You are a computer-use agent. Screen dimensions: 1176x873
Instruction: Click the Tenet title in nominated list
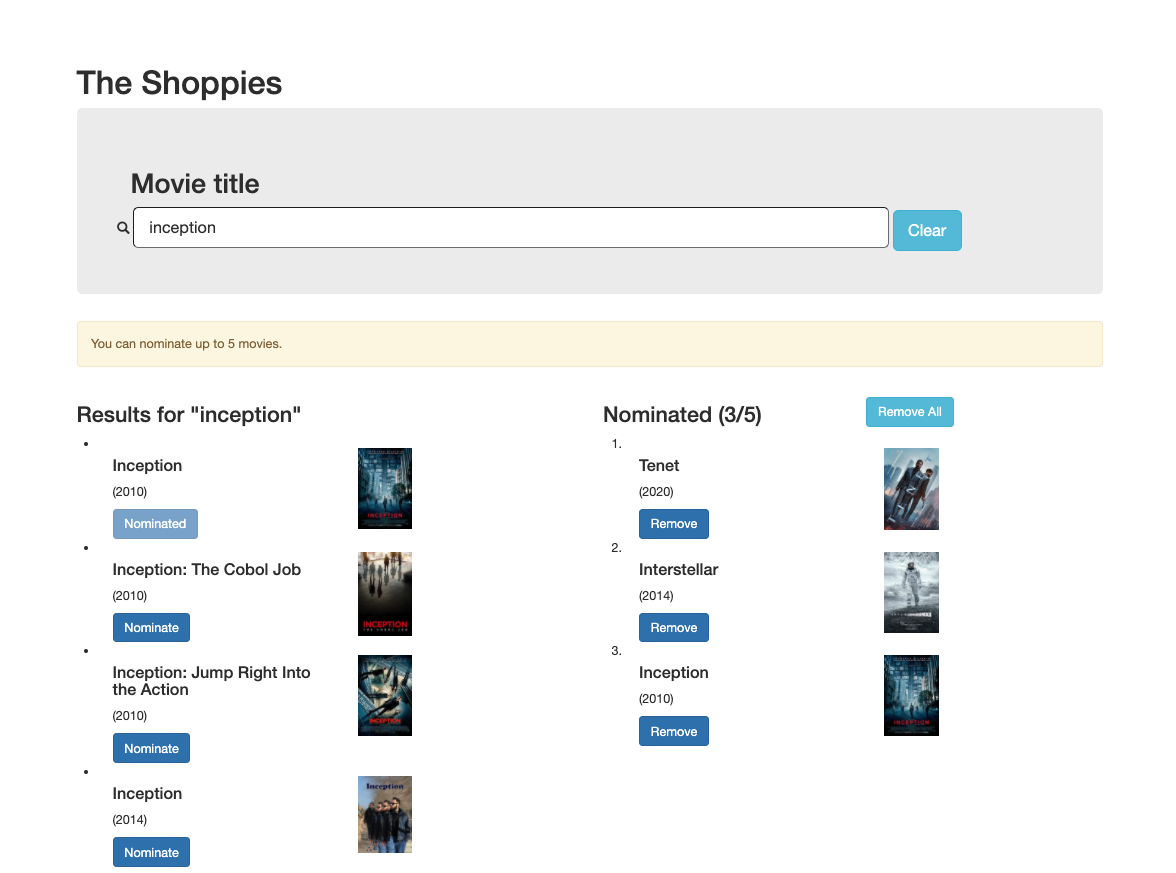[x=658, y=466]
